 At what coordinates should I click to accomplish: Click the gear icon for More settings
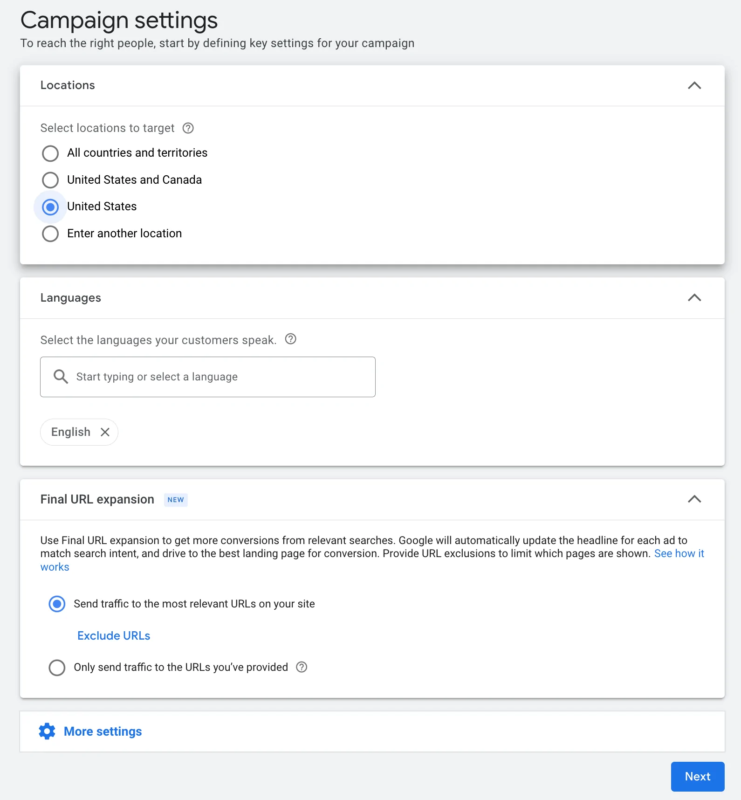pyautogui.click(x=47, y=731)
